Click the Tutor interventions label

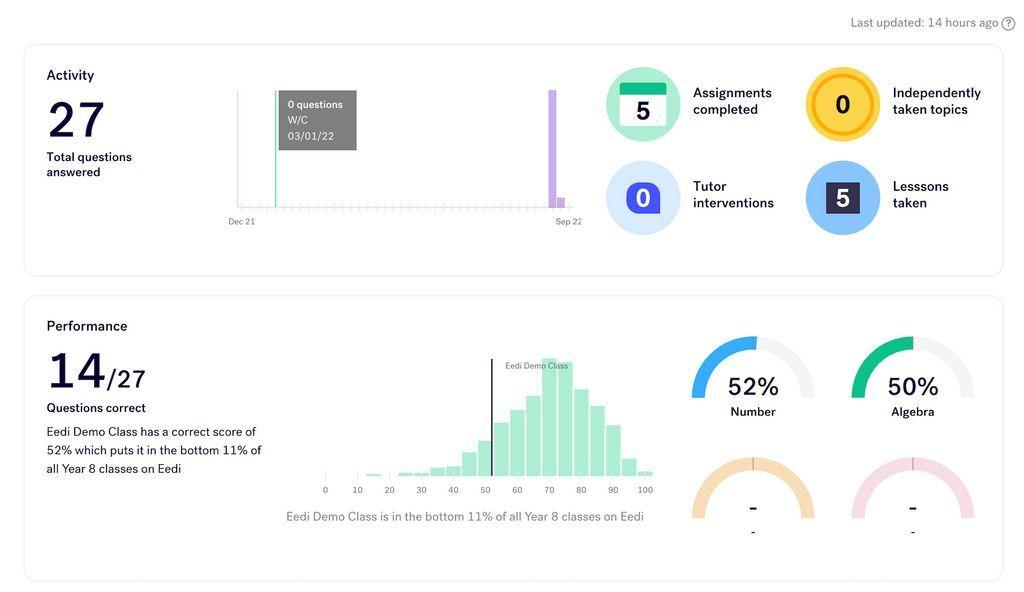point(733,195)
